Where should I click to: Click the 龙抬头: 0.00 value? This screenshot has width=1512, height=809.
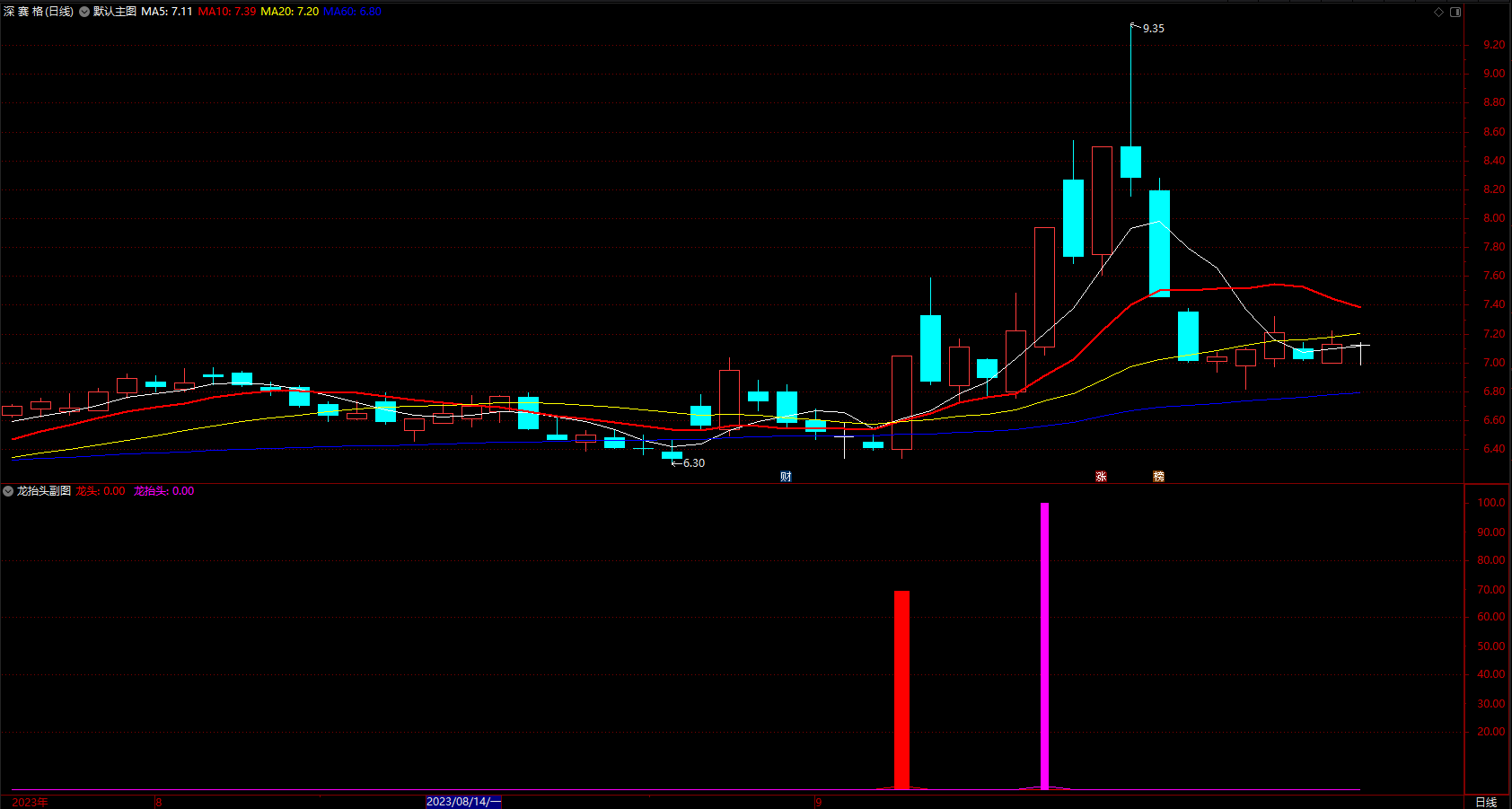[x=164, y=491]
